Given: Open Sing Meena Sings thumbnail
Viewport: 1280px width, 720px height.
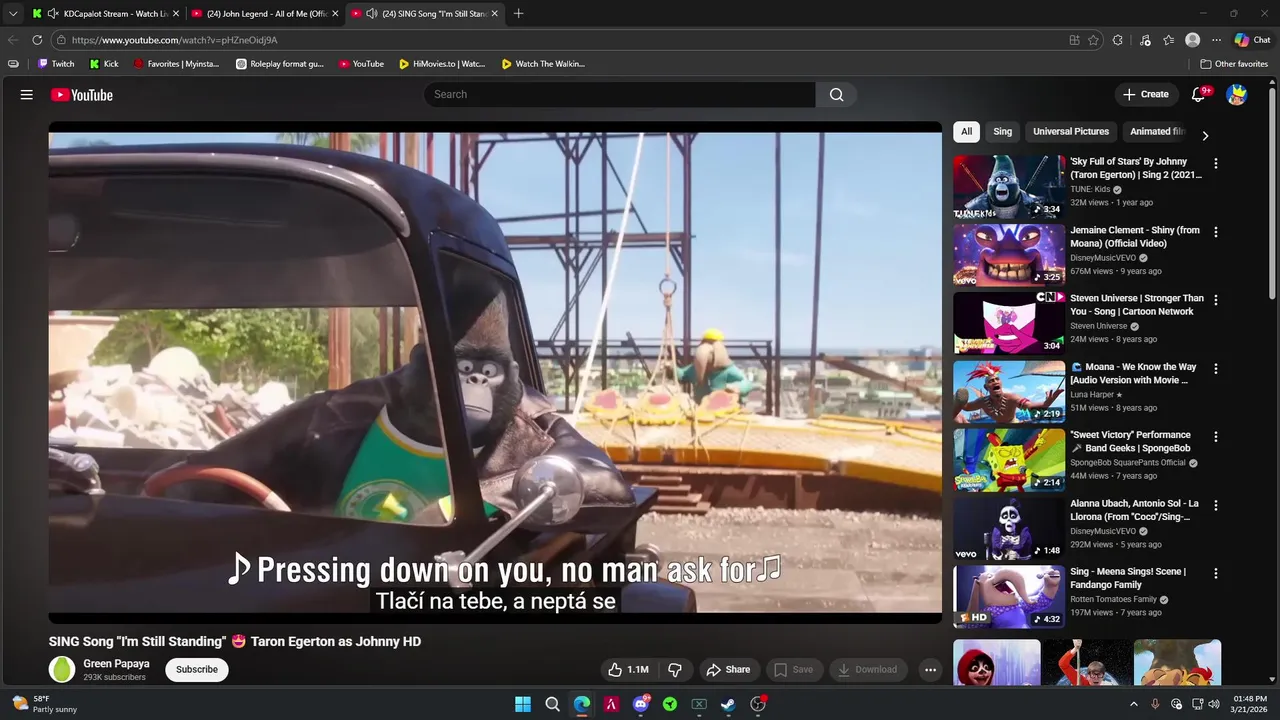Looking at the screenshot, I should (1009, 597).
